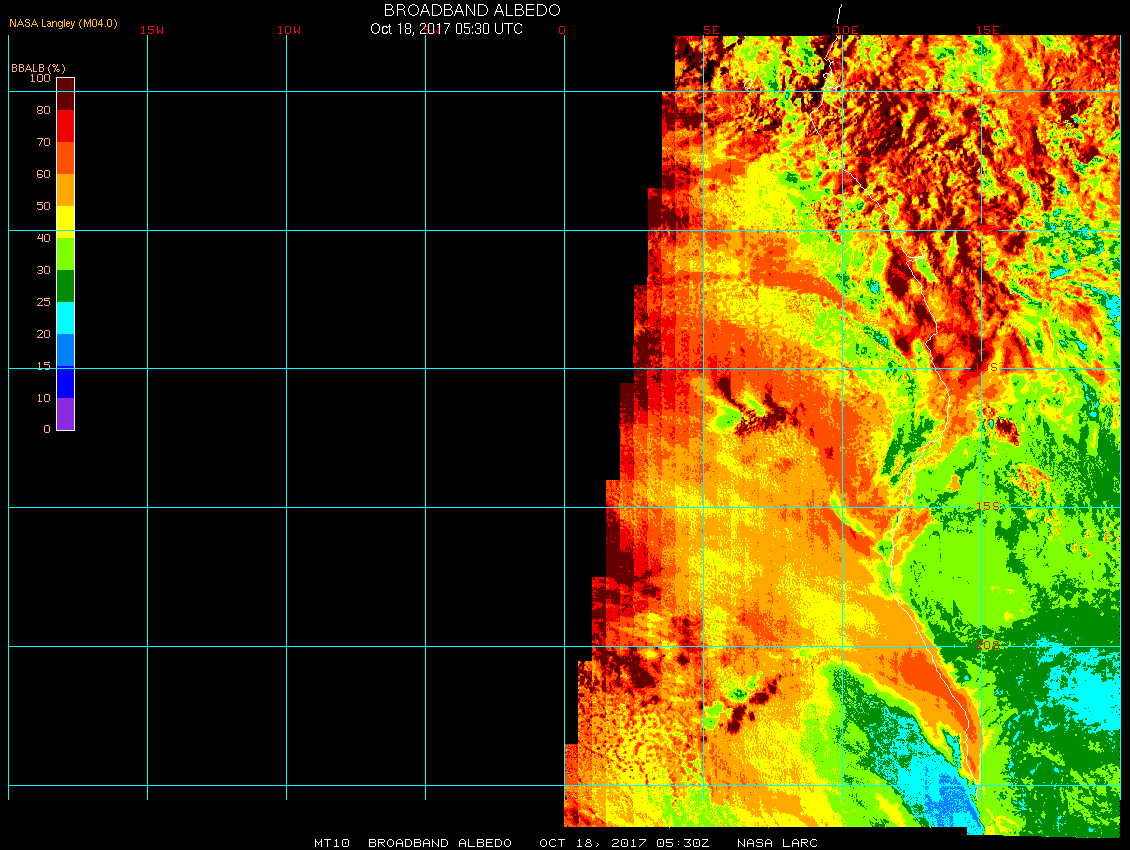
Task: Click the 'BBALB (%)' legend heading
Action: 38,68
